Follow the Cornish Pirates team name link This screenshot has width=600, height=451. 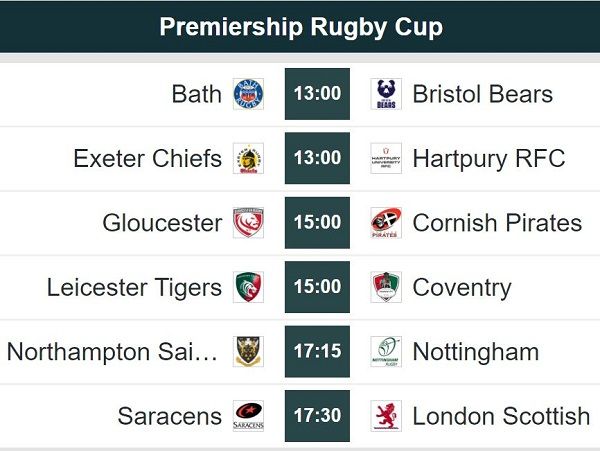coord(497,223)
